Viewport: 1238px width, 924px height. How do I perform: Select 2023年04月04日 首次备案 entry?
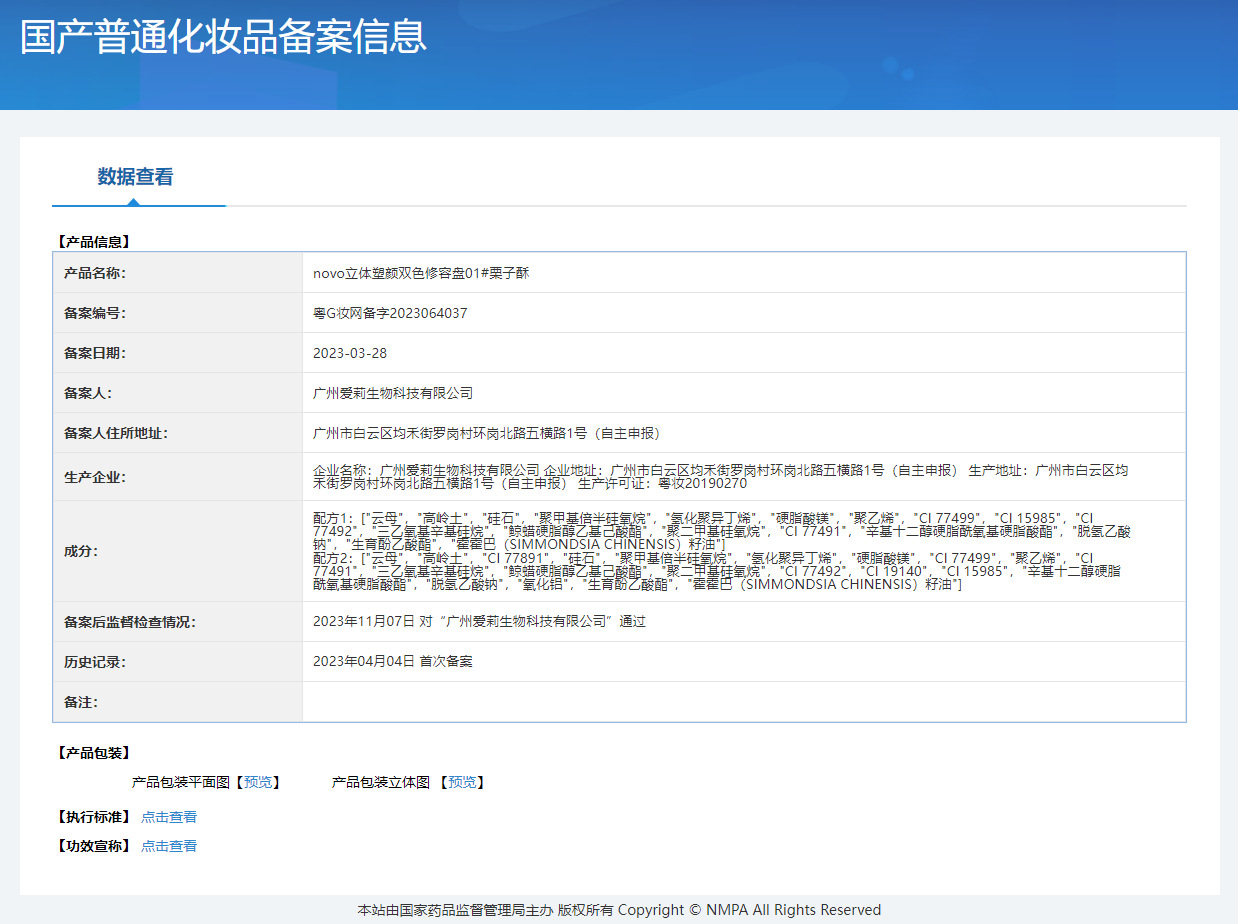tap(393, 662)
